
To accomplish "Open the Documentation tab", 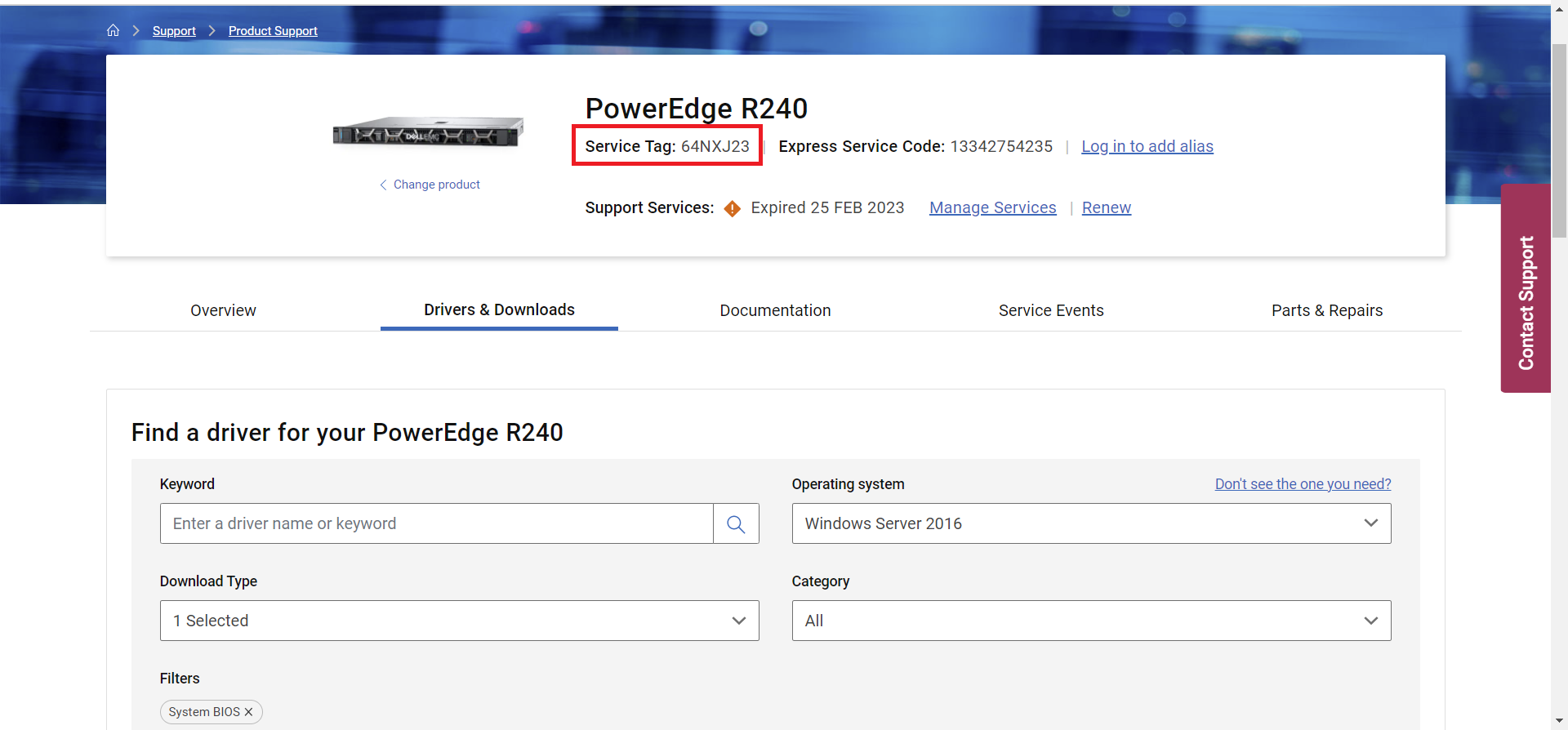I will point(775,310).
